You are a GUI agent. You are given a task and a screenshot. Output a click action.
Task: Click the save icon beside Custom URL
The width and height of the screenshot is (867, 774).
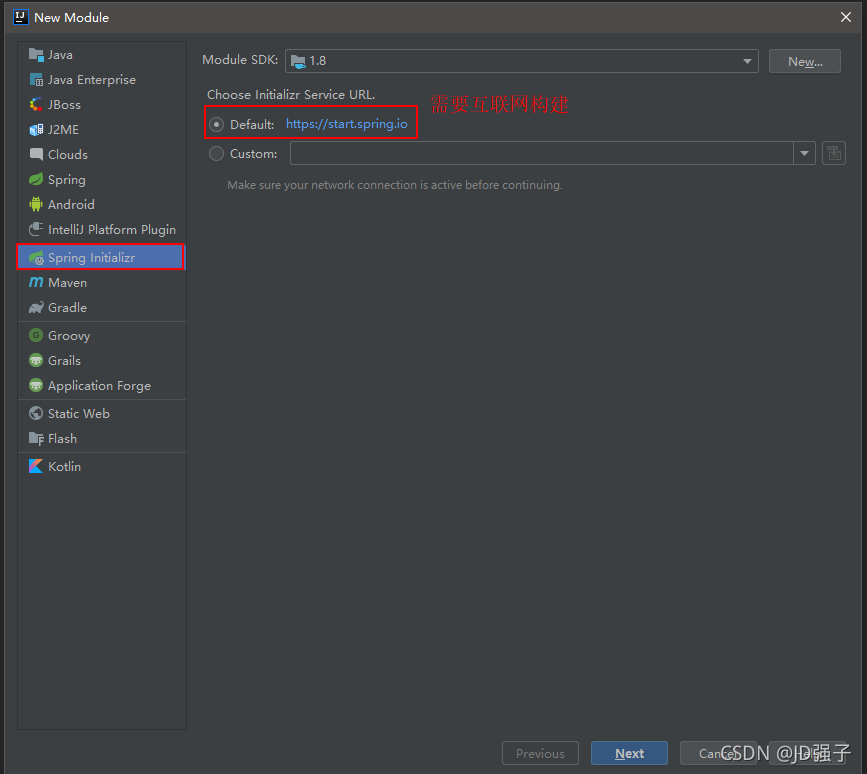click(833, 153)
